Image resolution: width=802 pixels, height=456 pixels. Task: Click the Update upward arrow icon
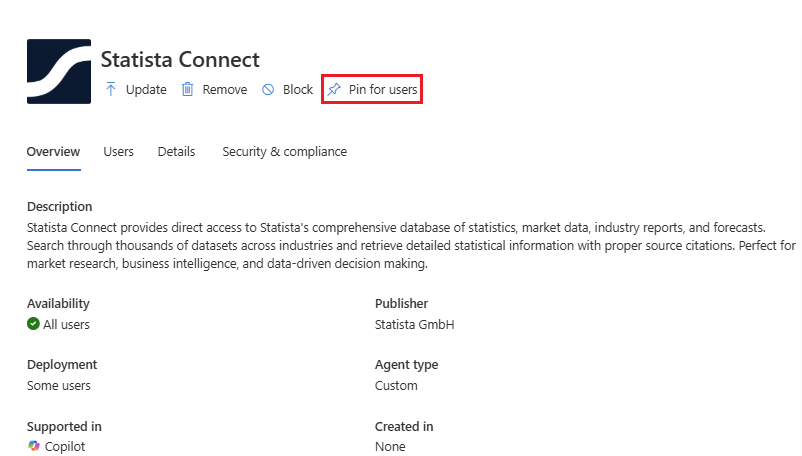point(111,89)
